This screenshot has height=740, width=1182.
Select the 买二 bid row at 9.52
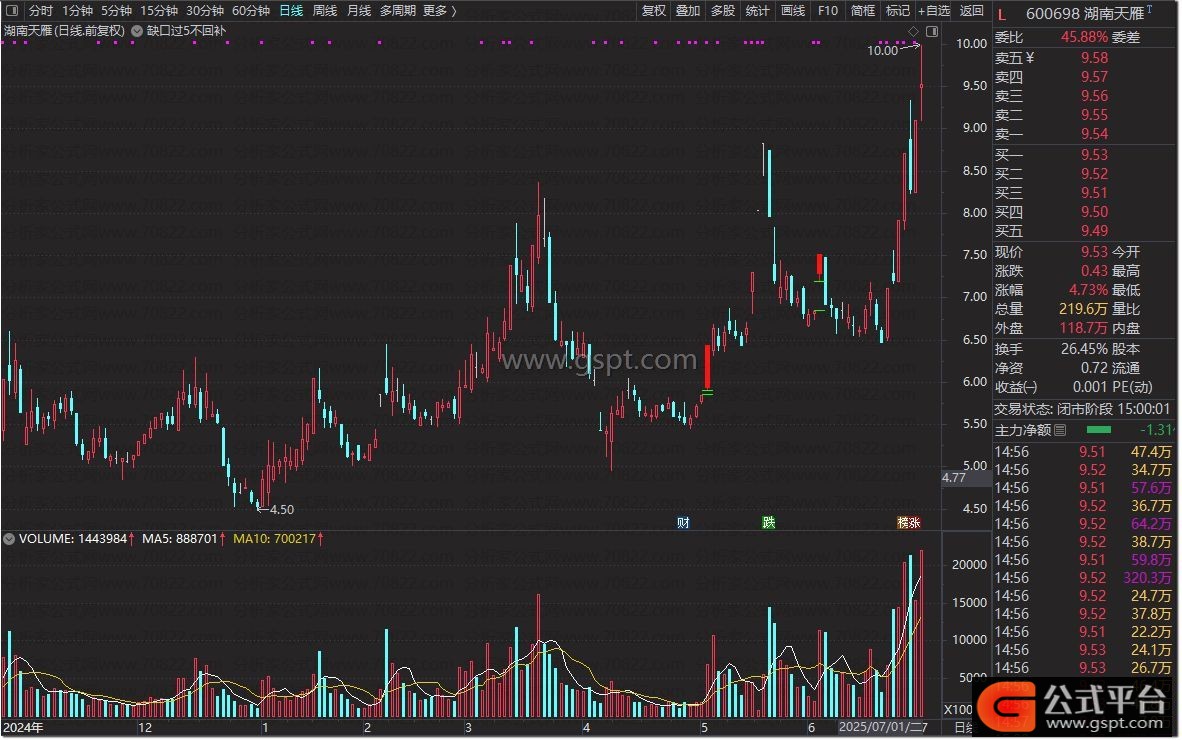click(x=1086, y=173)
